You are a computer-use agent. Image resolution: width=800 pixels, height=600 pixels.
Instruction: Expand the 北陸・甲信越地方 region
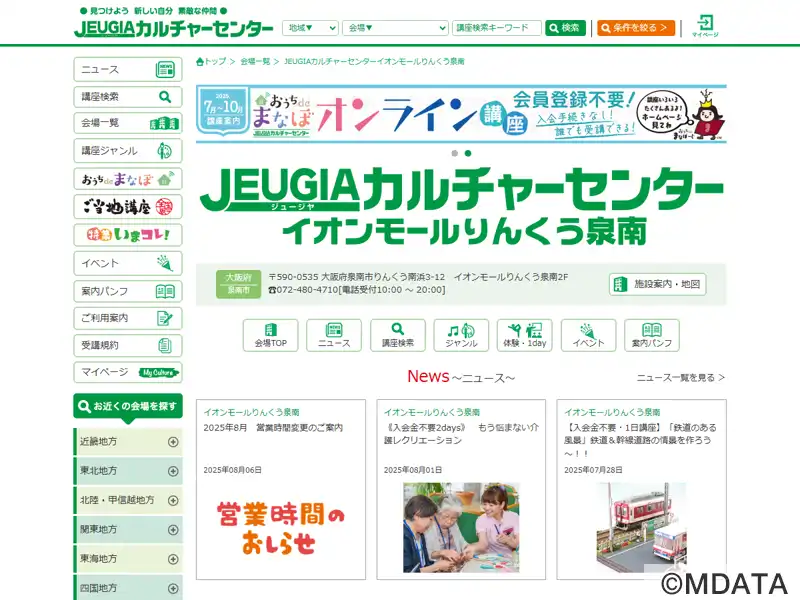[128, 501]
